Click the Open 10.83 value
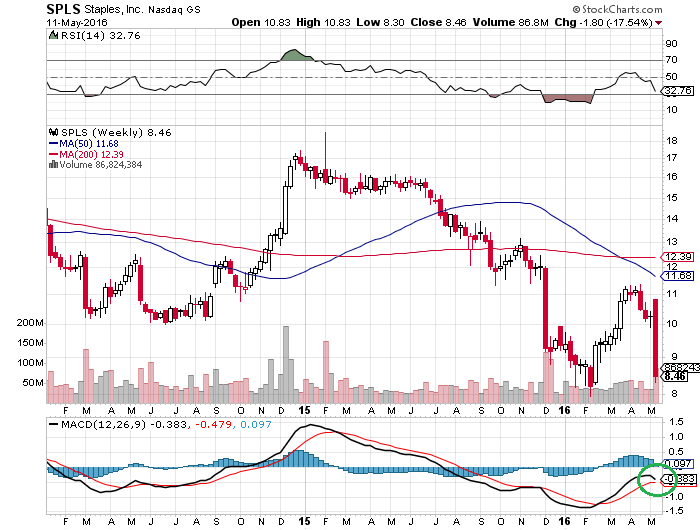This screenshot has height=530, width=700. pos(261,22)
